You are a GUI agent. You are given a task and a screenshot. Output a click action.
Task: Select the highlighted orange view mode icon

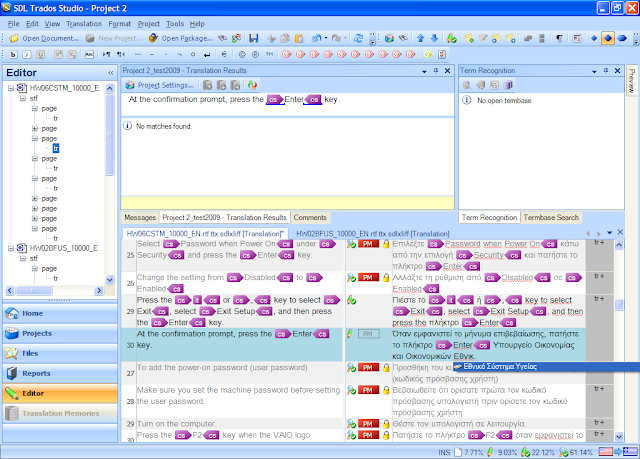pyautogui.click(x=608, y=38)
